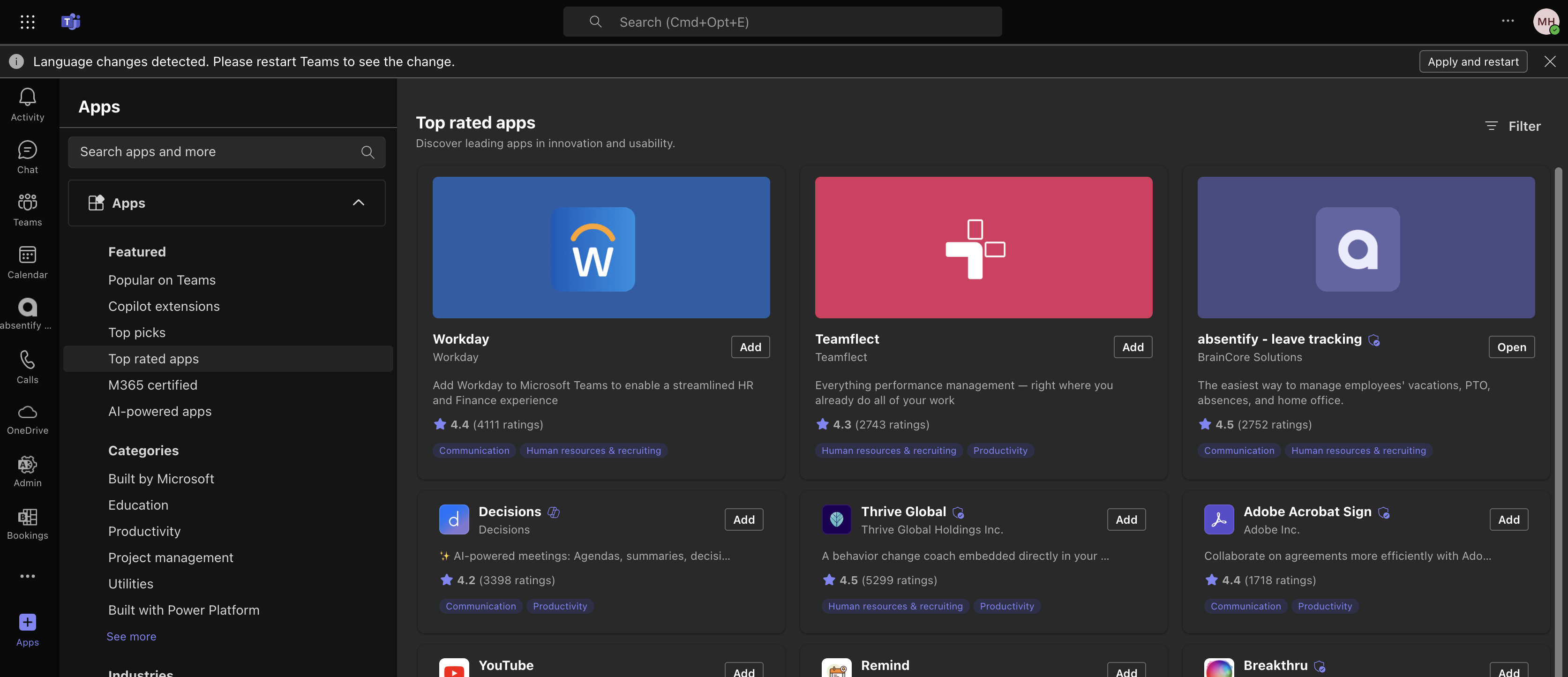Click Apply and restart button

pyautogui.click(x=1473, y=61)
